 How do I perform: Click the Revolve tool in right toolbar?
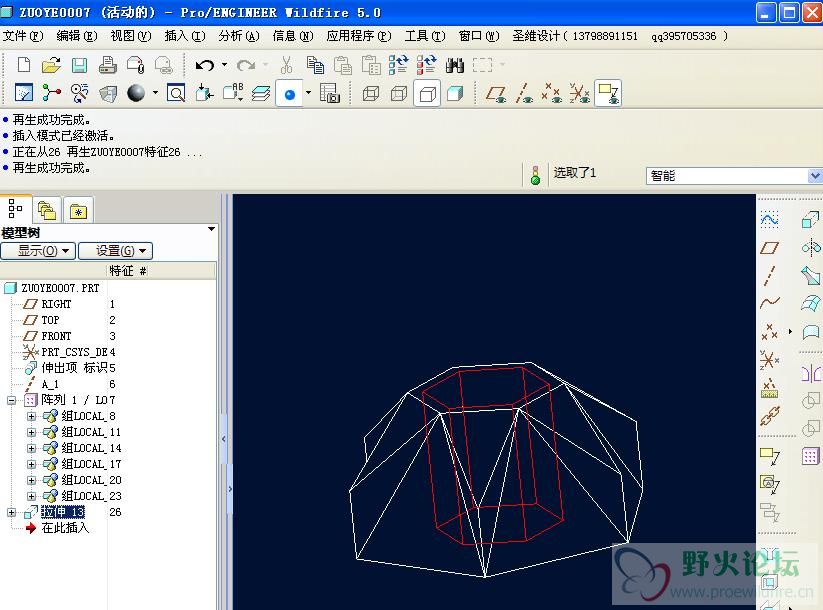pos(811,247)
